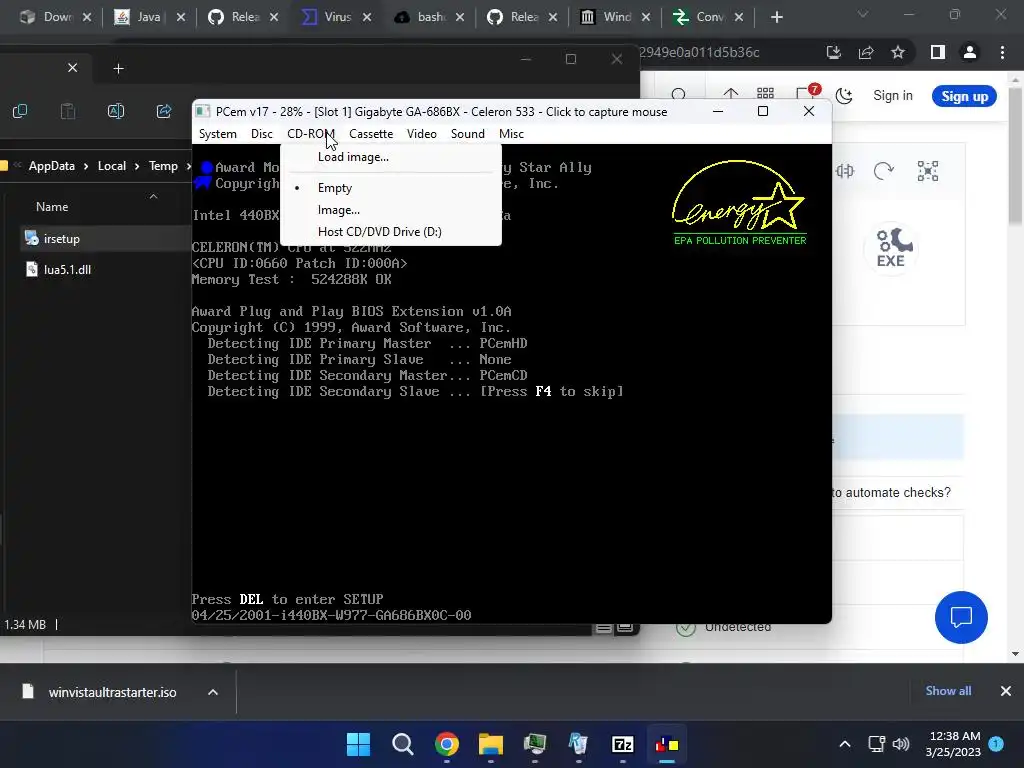1024x768 pixels.
Task: Click the share icon in File Explorer toolbar
Action: [x=164, y=112]
